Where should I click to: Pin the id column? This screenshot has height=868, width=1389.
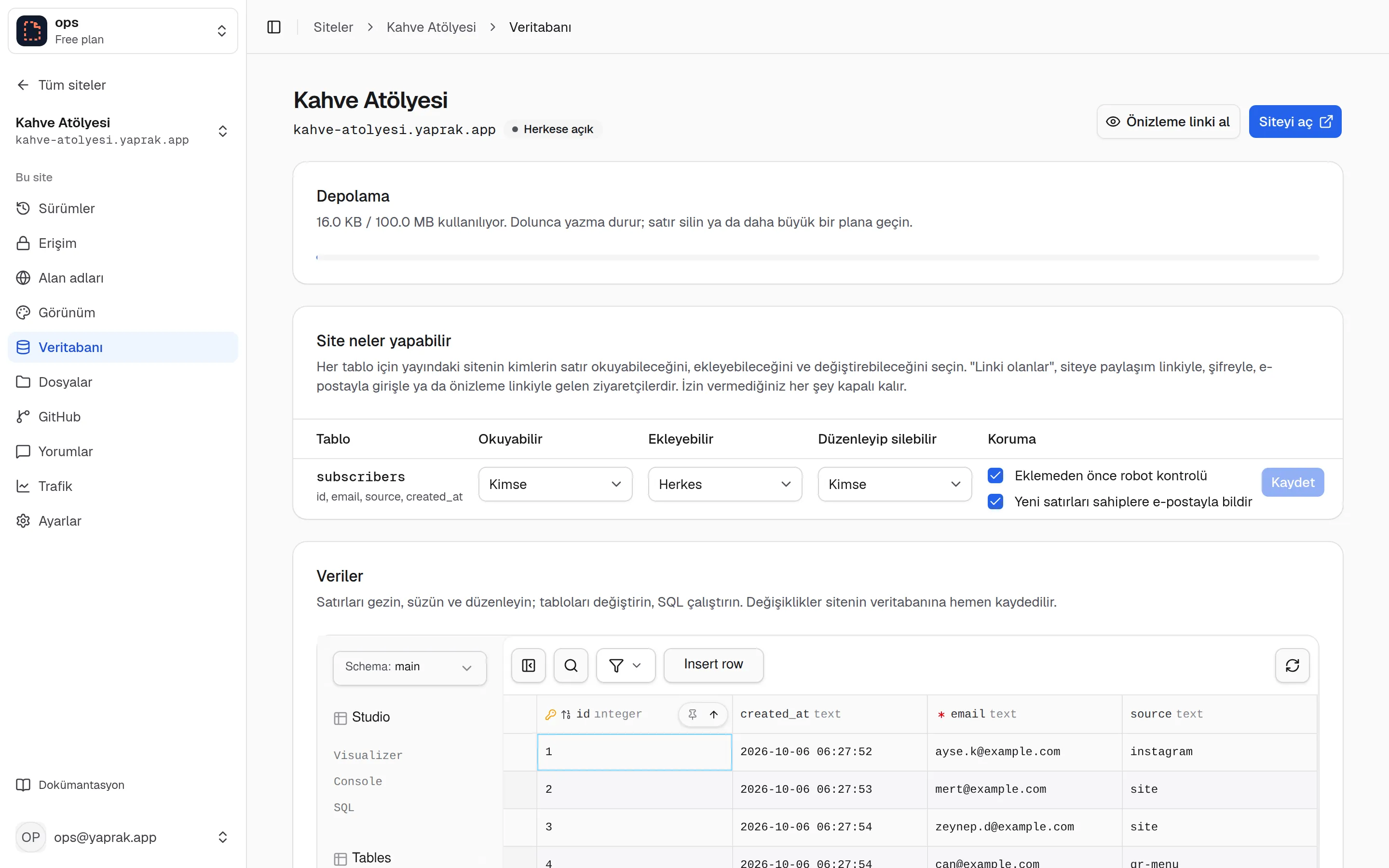692,714
